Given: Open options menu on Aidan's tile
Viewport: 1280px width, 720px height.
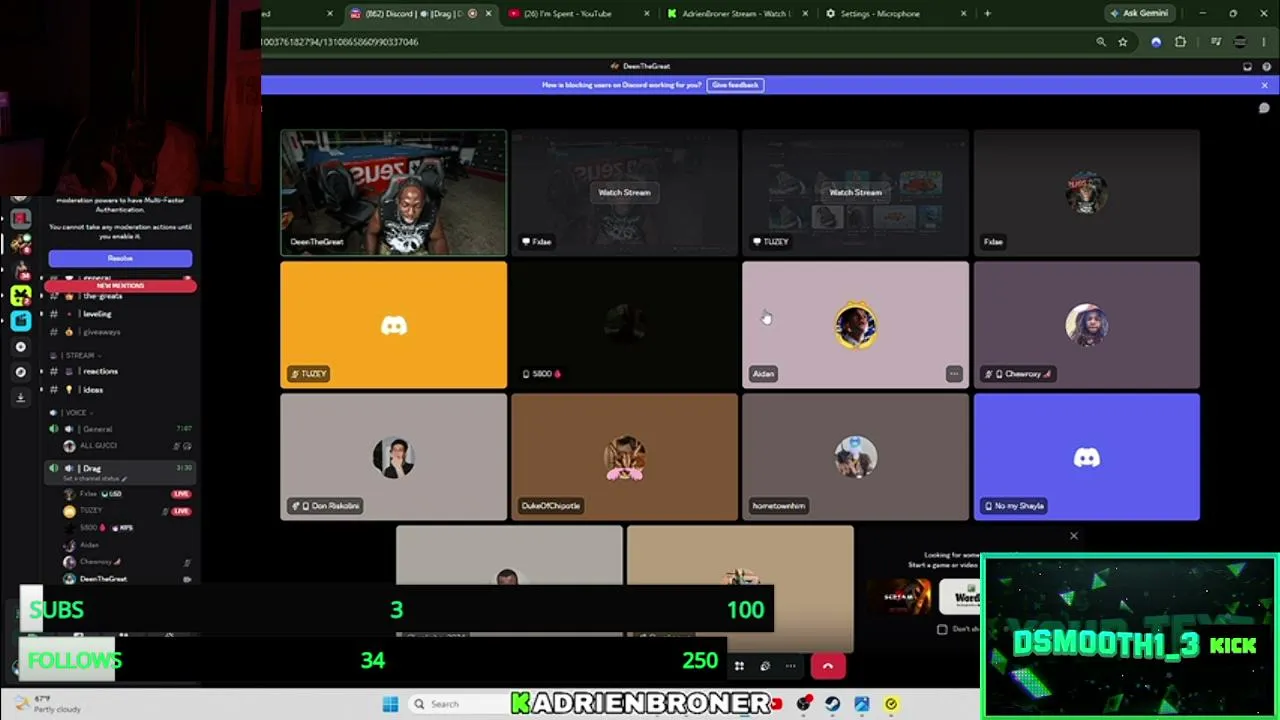Looking at the screenshot, I should point(954,374).
